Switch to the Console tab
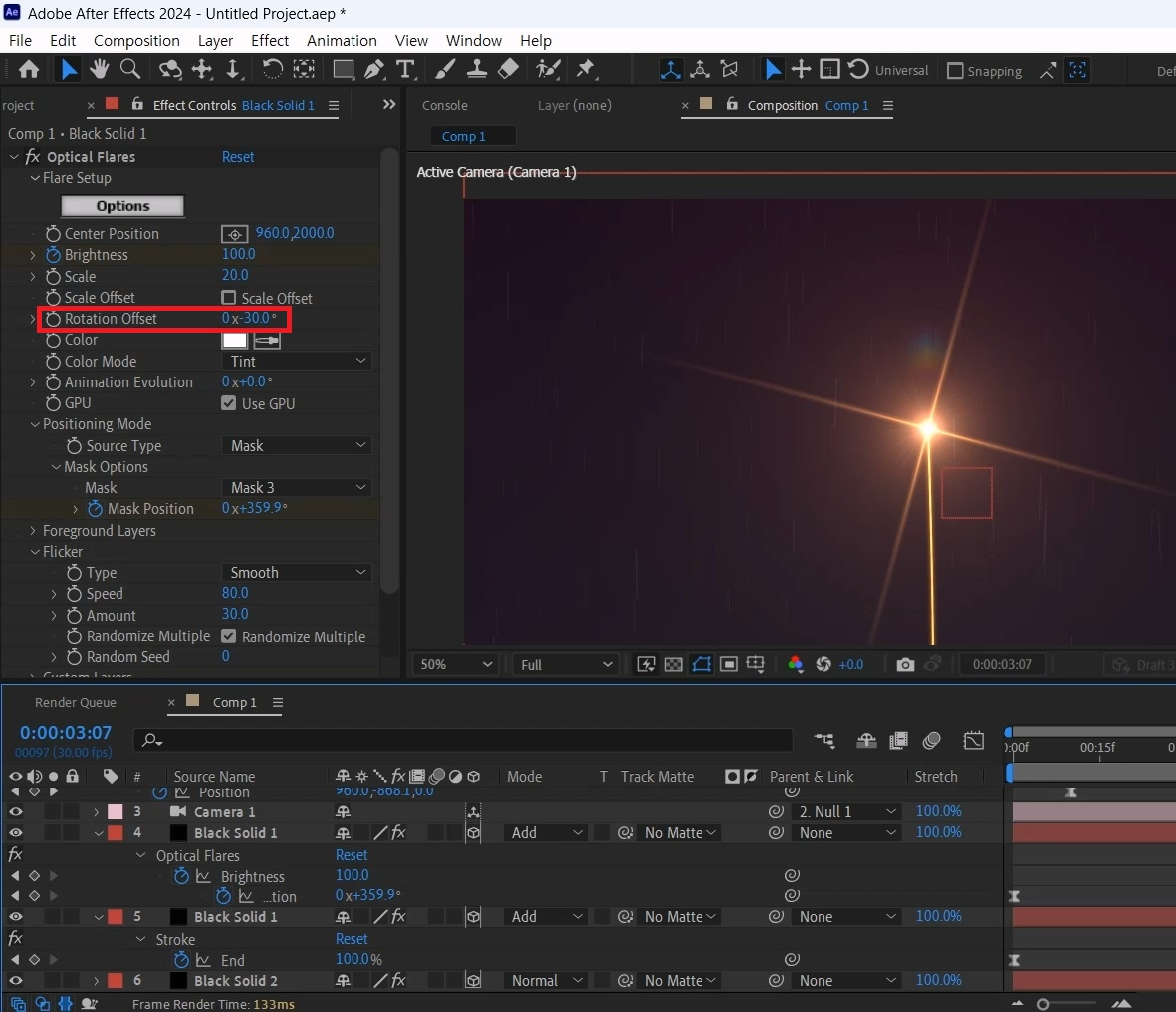Screen dimensions: 1176x1012 445,105
